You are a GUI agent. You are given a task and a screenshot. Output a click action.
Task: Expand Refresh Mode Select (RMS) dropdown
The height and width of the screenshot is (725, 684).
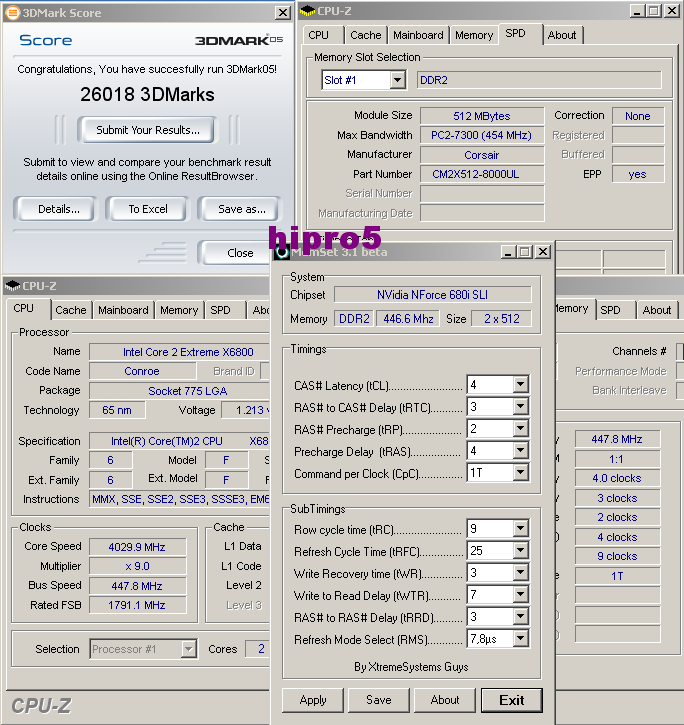click(x=520, y=639)
